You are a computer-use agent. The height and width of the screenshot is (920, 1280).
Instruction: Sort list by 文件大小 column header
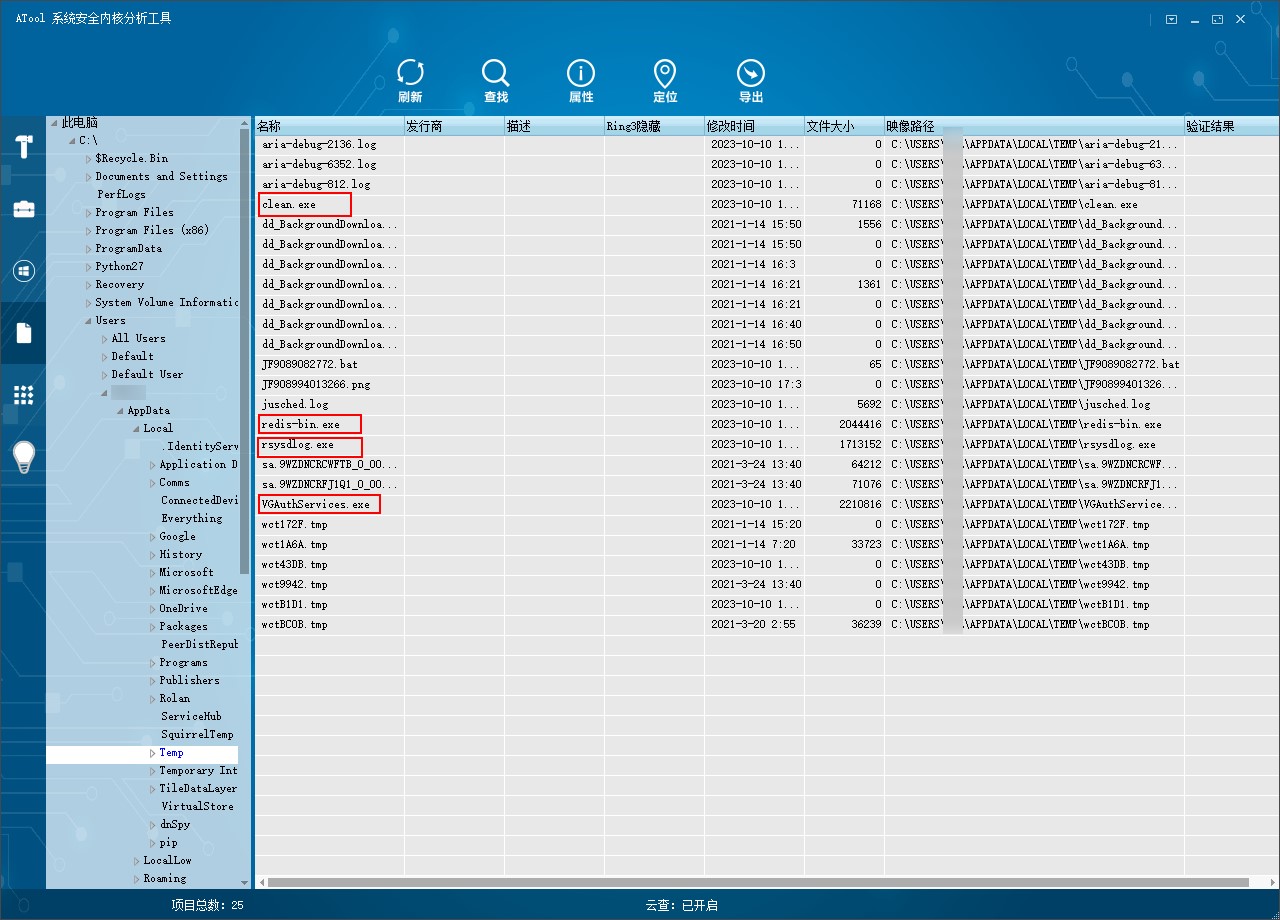click(843, 126)
